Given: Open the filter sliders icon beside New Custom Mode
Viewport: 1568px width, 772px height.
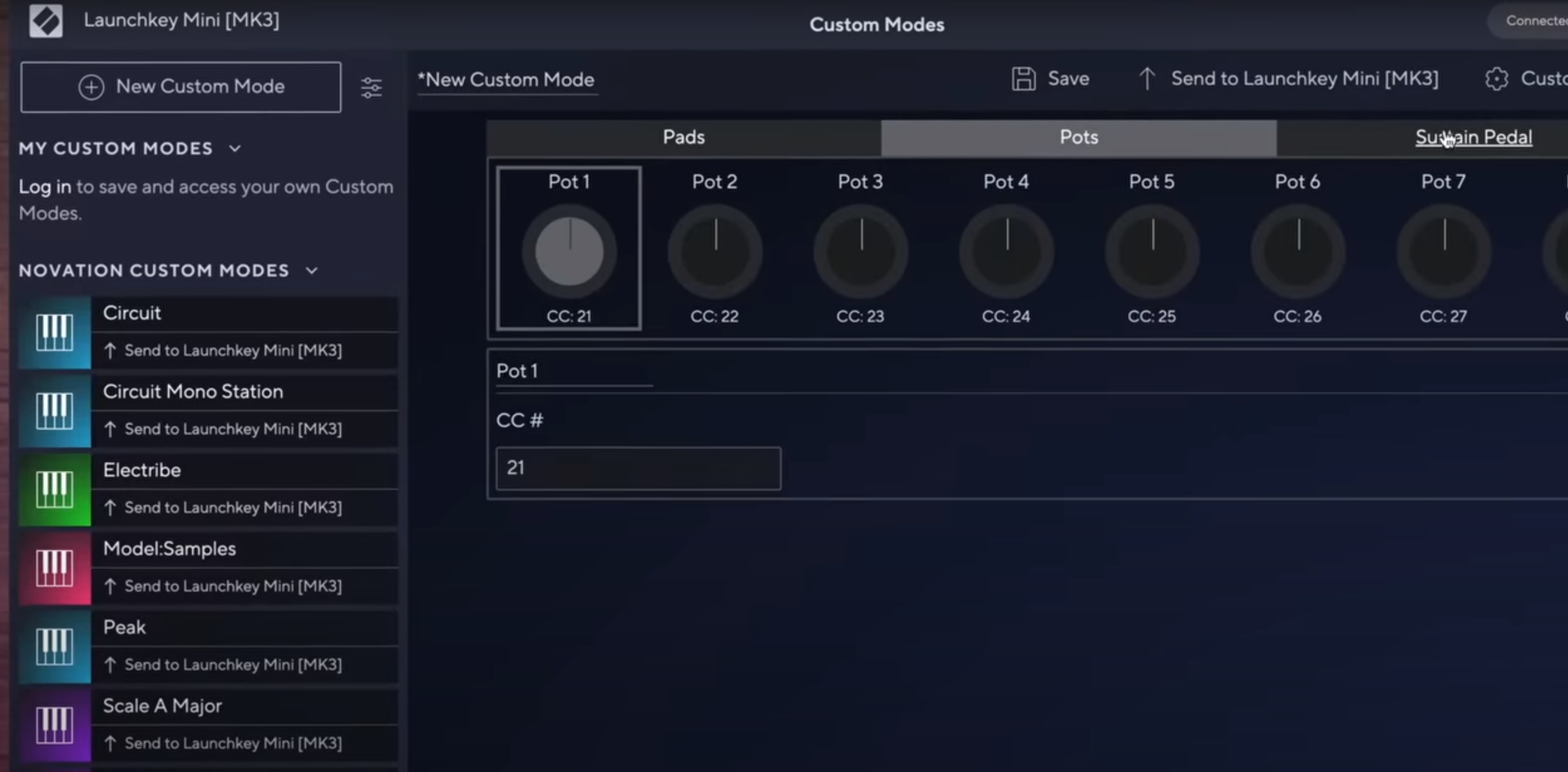Looking at the screenshot, I should point(371,88).
